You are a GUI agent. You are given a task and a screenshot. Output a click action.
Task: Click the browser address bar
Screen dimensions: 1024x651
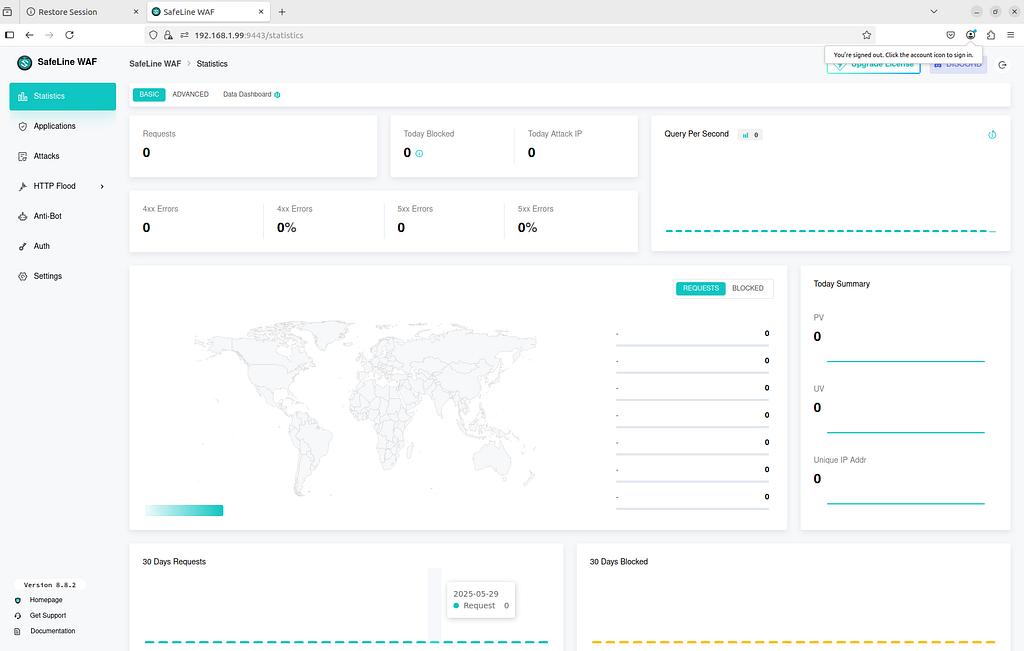point(509,35)
